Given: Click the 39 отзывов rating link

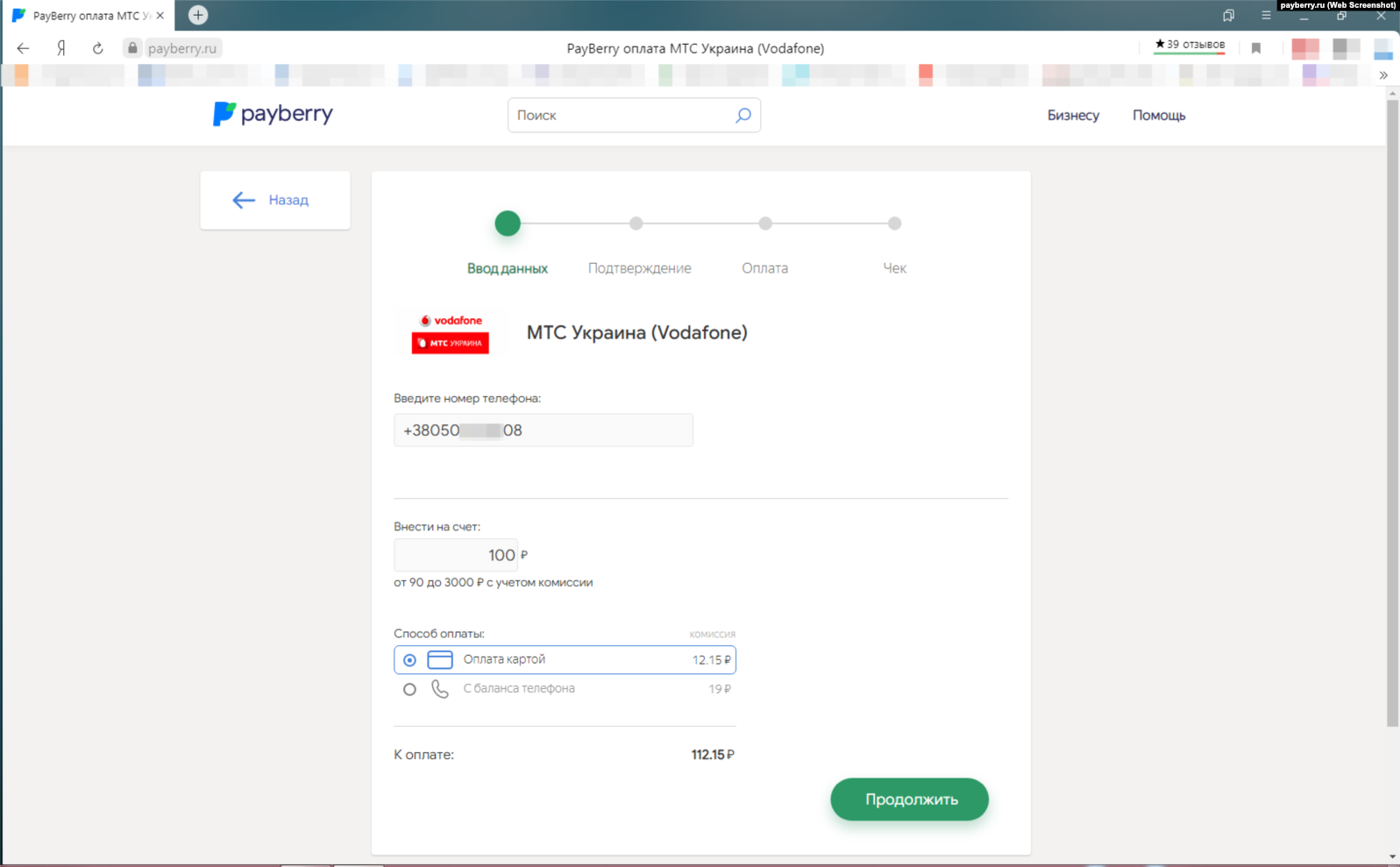Looking at the screenshot, I should coord(1190,45).
